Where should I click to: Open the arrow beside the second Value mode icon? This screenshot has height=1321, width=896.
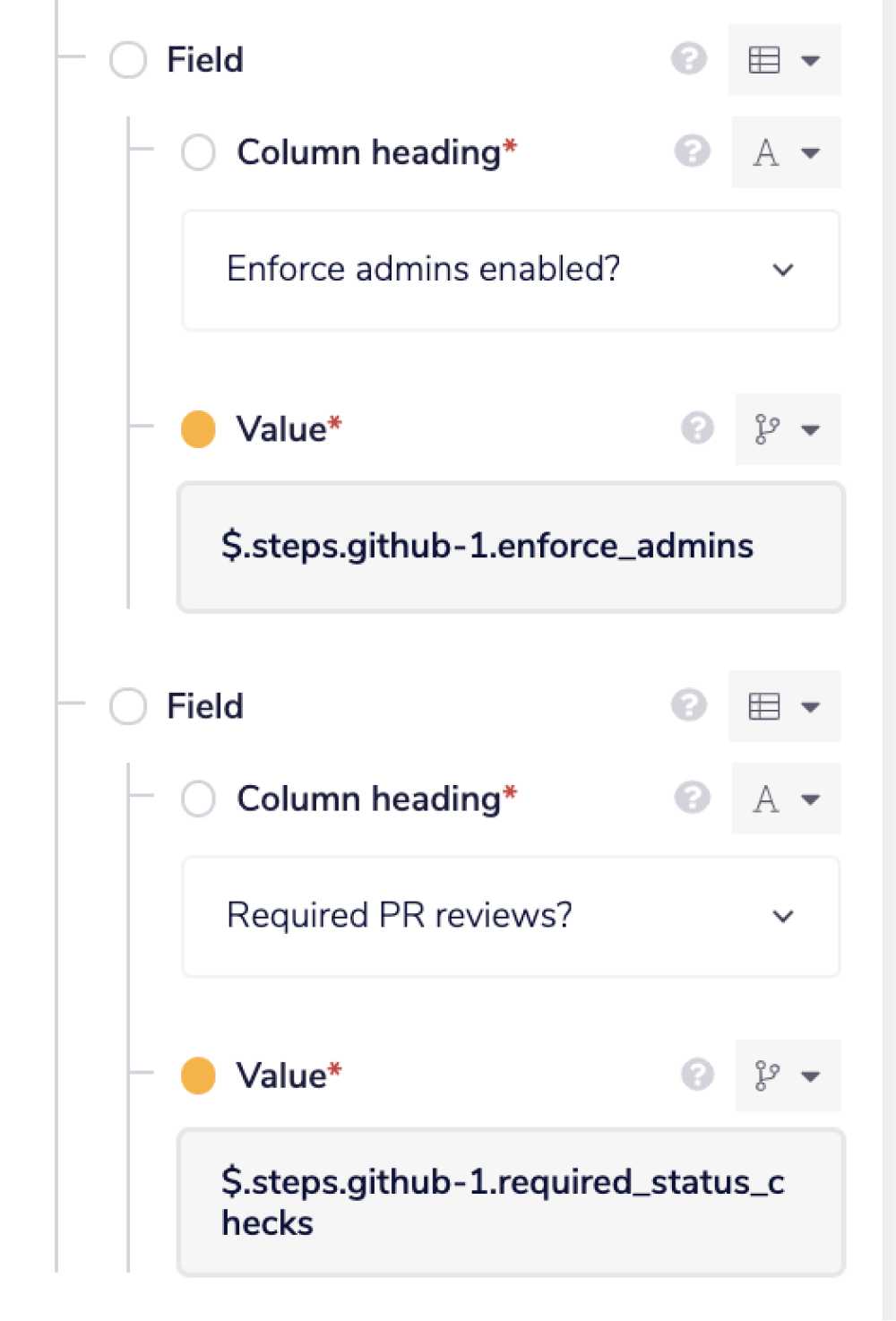[809, 1076]
